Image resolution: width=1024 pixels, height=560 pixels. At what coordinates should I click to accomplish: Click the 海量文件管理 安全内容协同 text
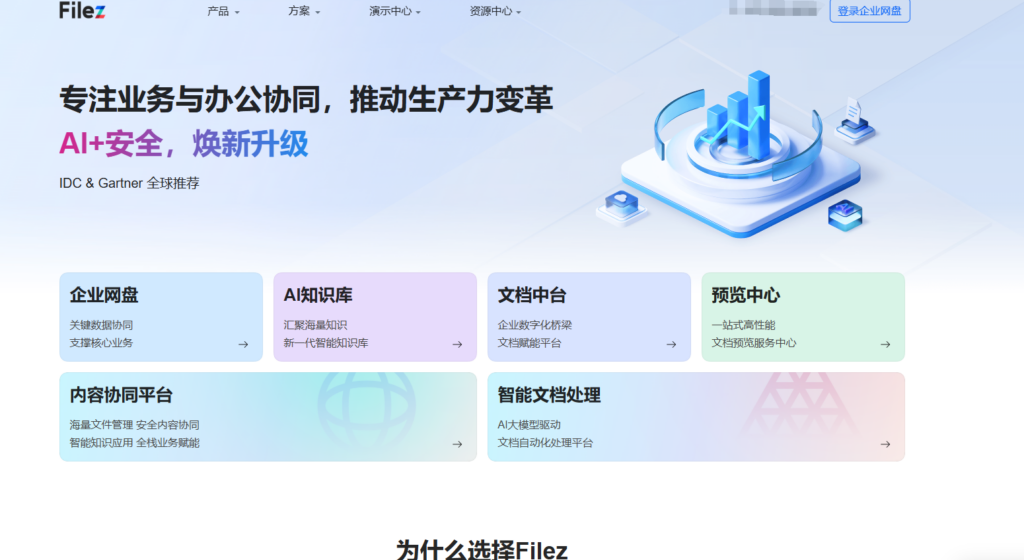135,425
